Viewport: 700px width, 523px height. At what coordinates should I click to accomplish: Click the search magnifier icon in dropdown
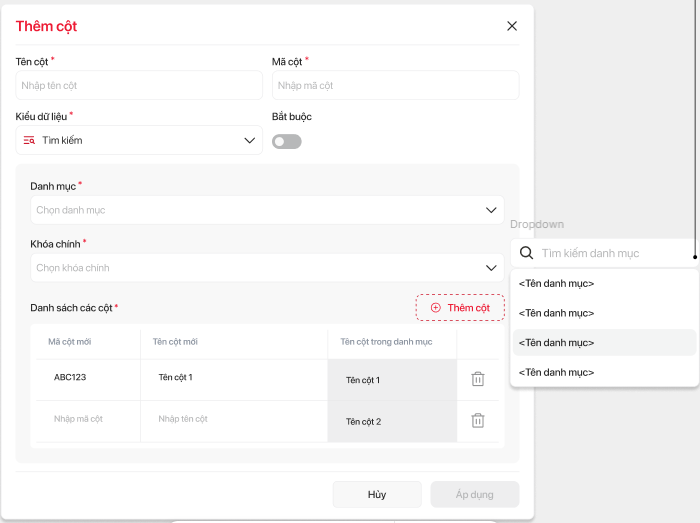coord(527,254)
